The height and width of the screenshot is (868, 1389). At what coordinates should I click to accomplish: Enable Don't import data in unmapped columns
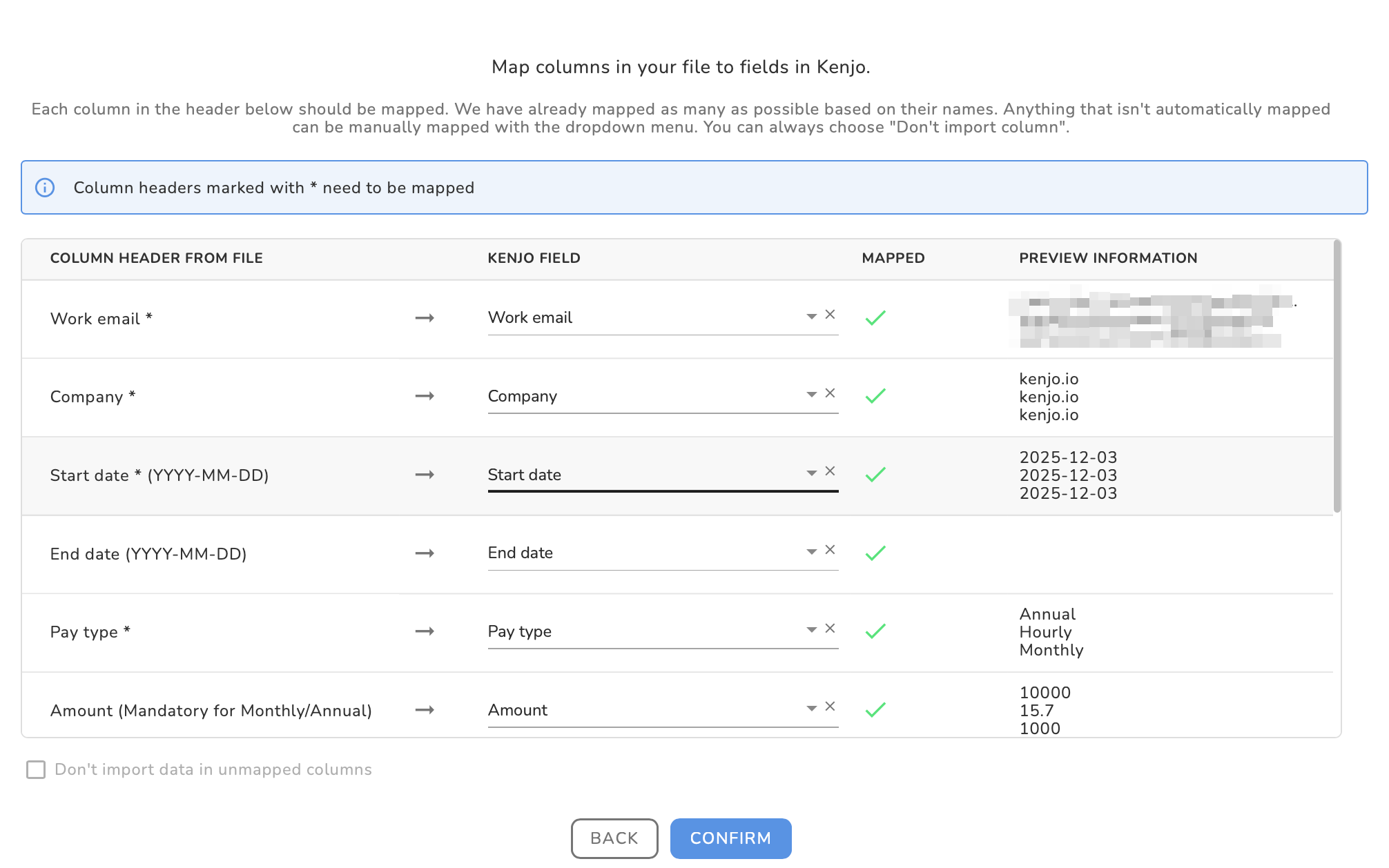coord(36,769)
